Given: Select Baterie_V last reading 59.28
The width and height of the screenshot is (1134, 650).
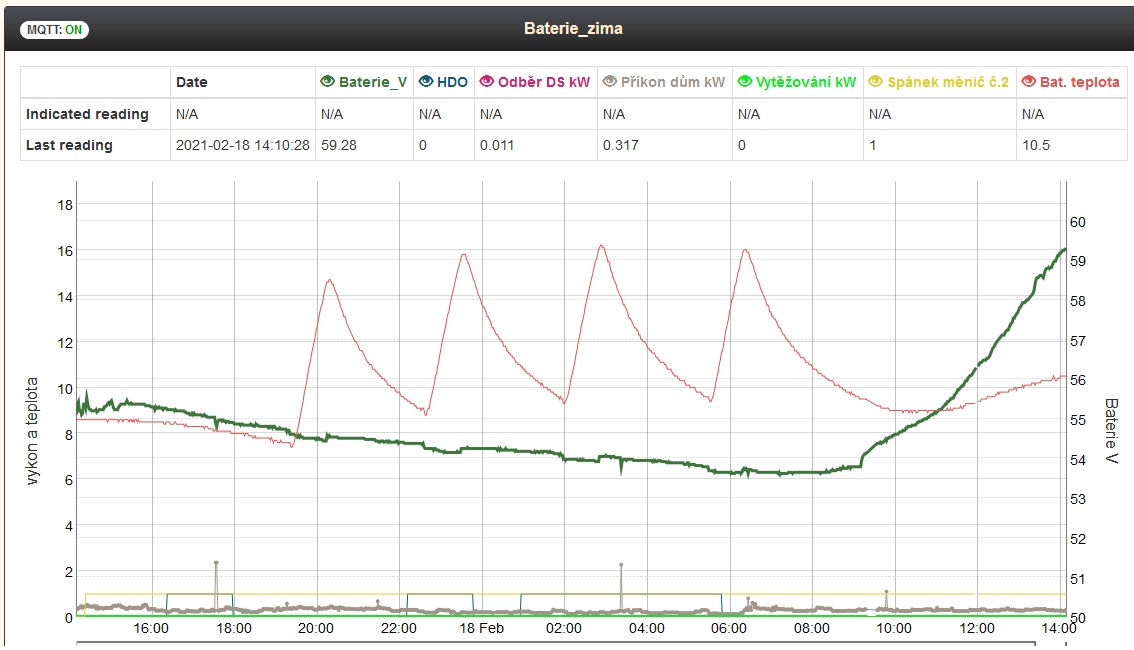Looking at the screenshot, I should [x=338, y=145].
